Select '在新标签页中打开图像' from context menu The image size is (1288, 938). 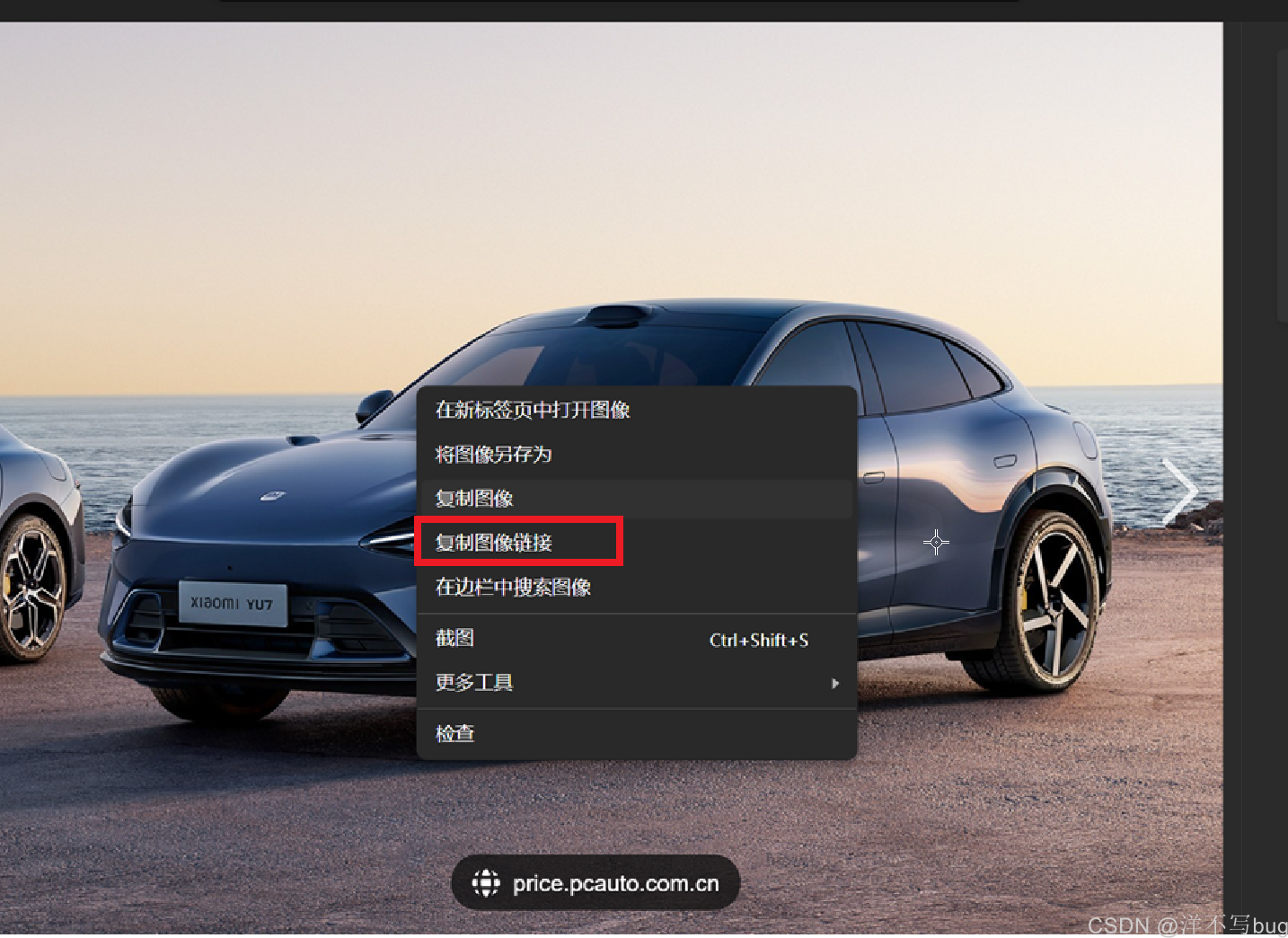click(637, 410)
